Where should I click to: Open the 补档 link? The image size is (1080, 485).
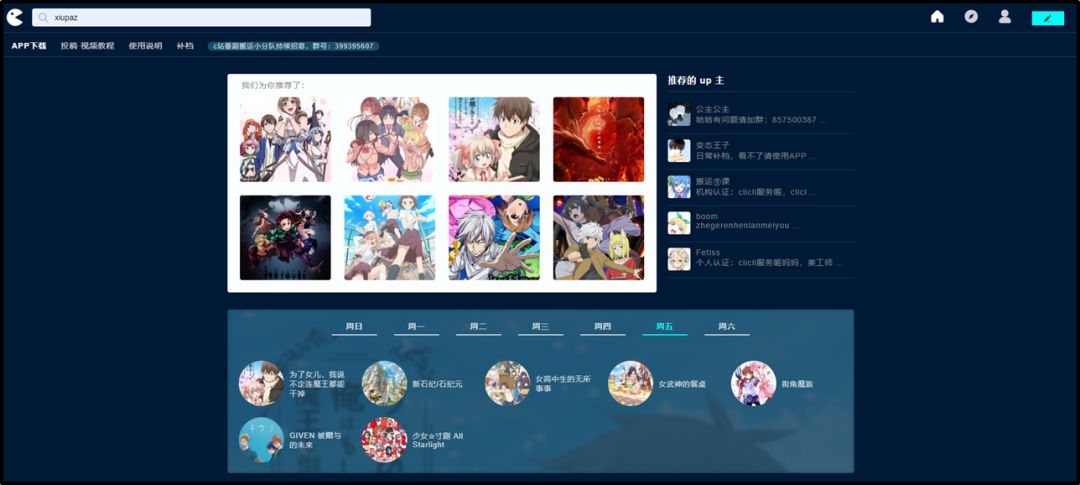(x=185, y=46)
